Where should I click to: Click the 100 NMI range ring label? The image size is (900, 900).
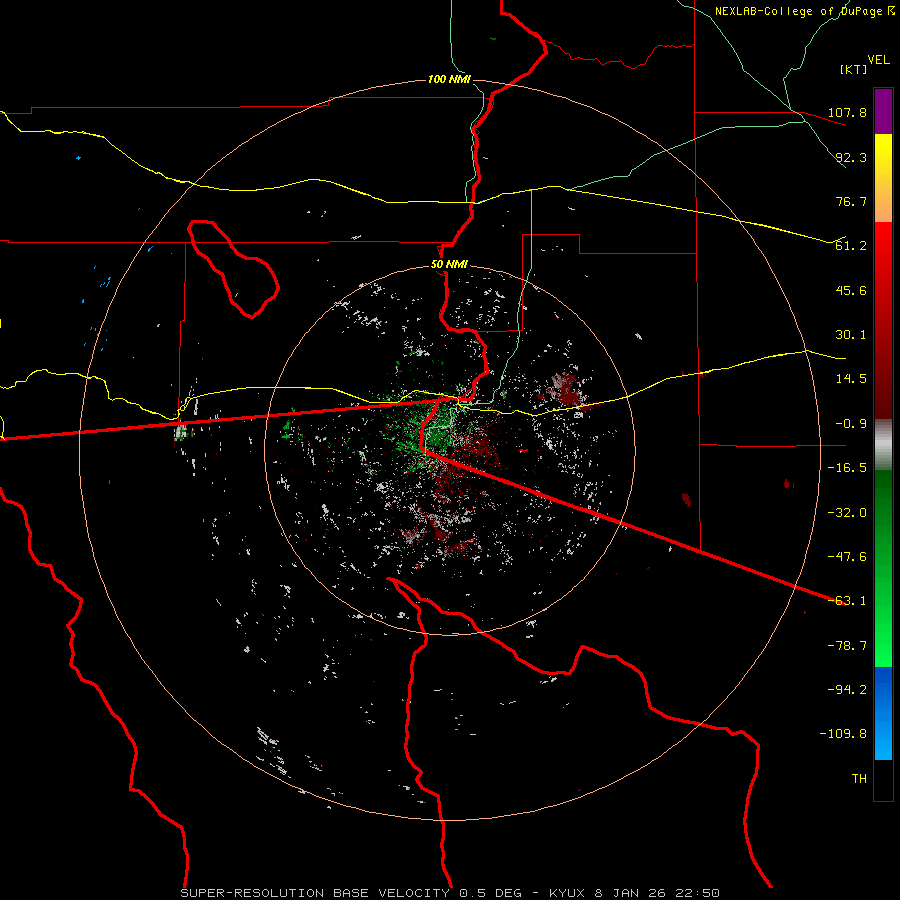449,79
